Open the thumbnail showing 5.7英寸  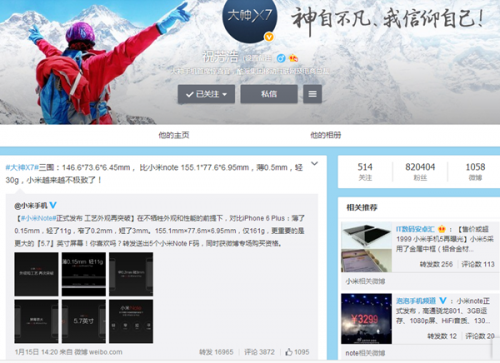coord(84,321)
